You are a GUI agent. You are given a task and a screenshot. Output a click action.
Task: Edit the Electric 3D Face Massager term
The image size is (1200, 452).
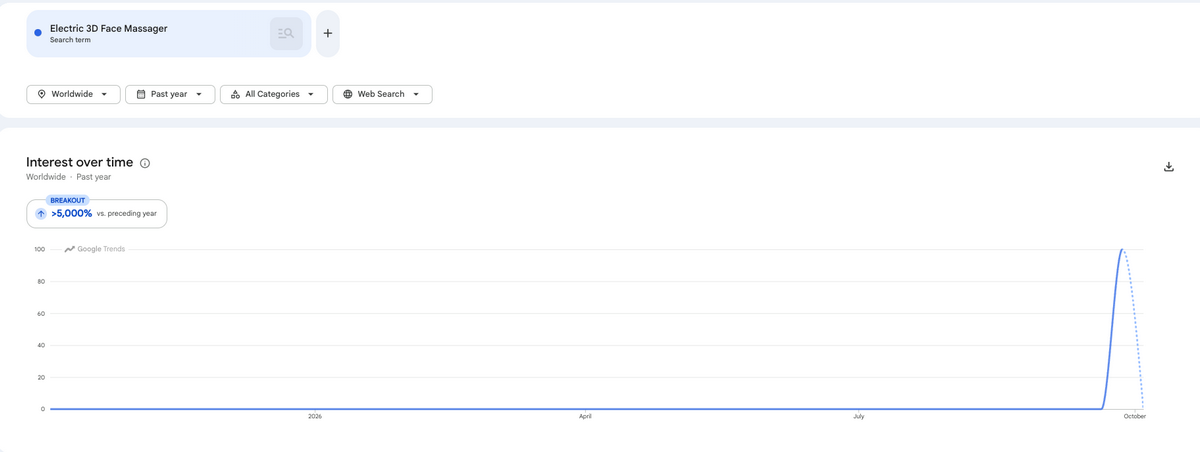(x=109, y=29)
